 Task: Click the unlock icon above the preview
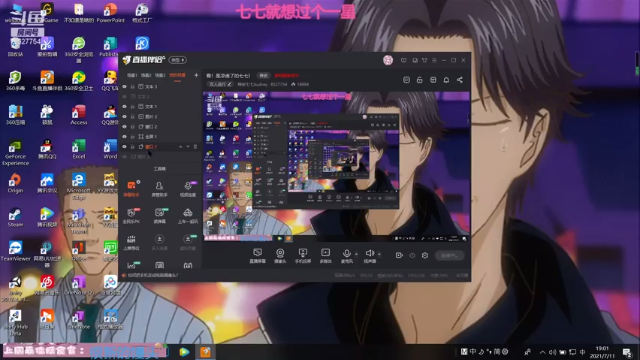[x=420, y=80]
